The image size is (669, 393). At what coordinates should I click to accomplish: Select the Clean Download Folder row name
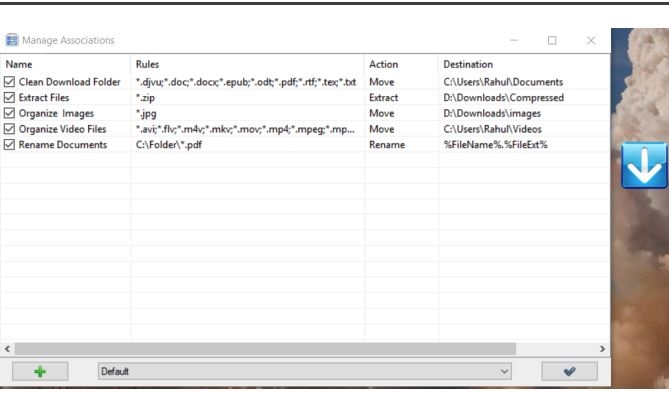70,82
